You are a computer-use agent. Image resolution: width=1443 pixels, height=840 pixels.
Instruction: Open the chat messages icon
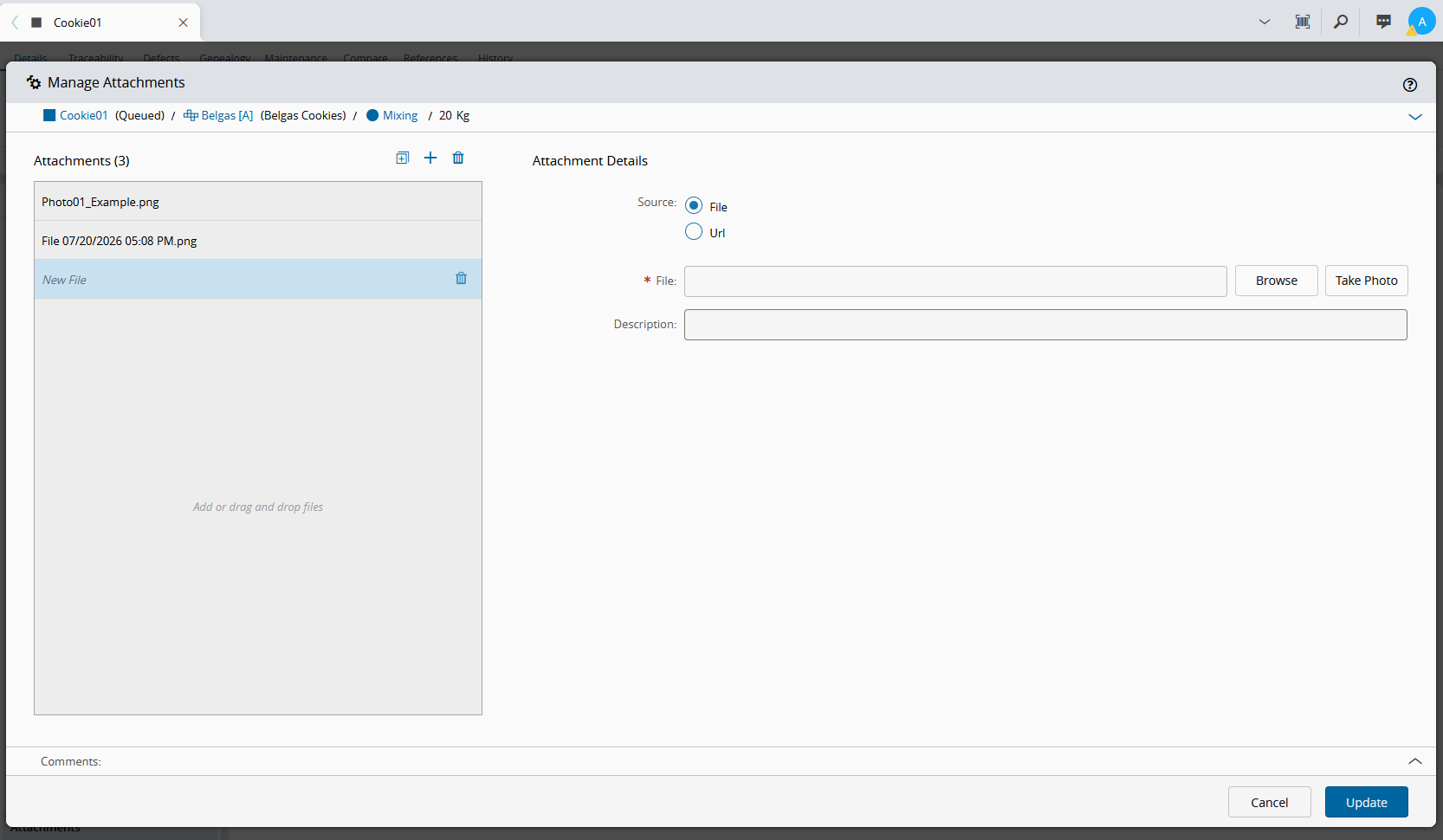1383,22
